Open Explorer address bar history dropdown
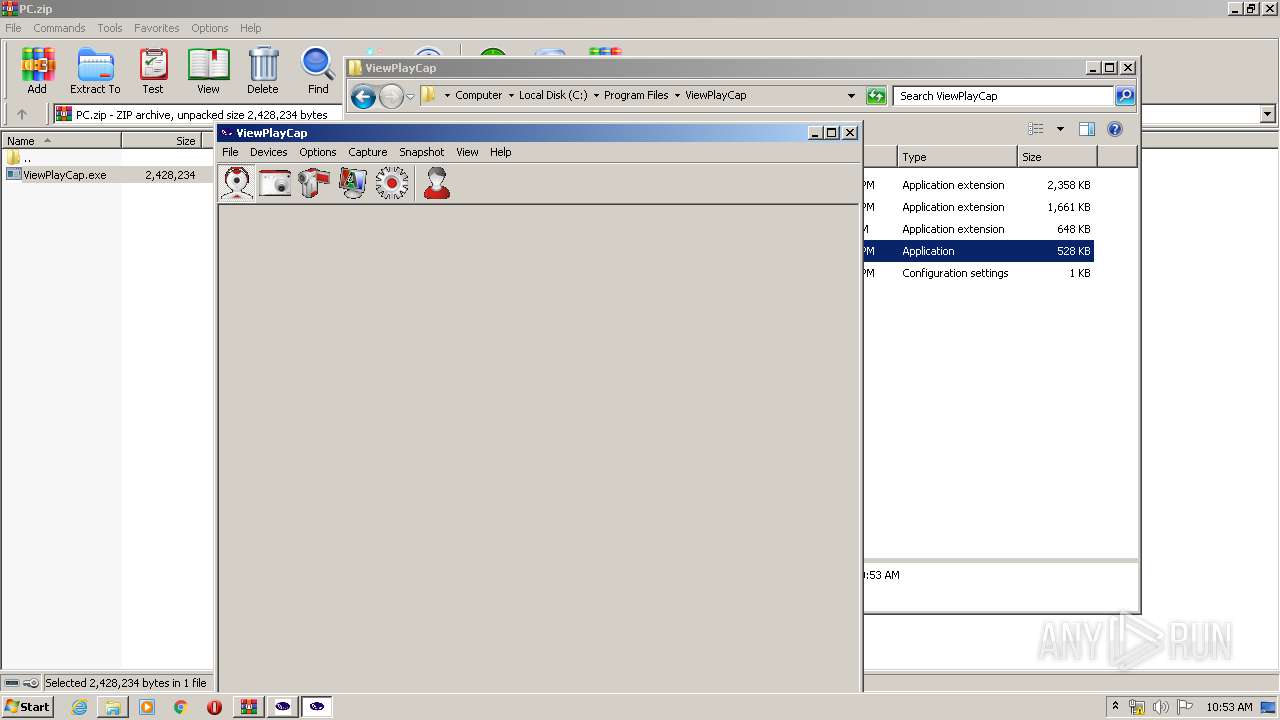 point(851,96)
